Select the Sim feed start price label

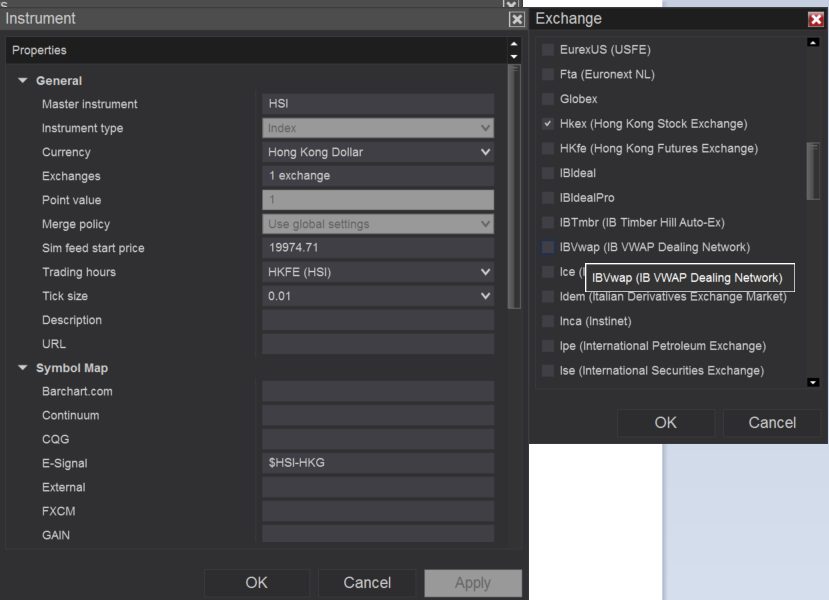tap(93, 248)
